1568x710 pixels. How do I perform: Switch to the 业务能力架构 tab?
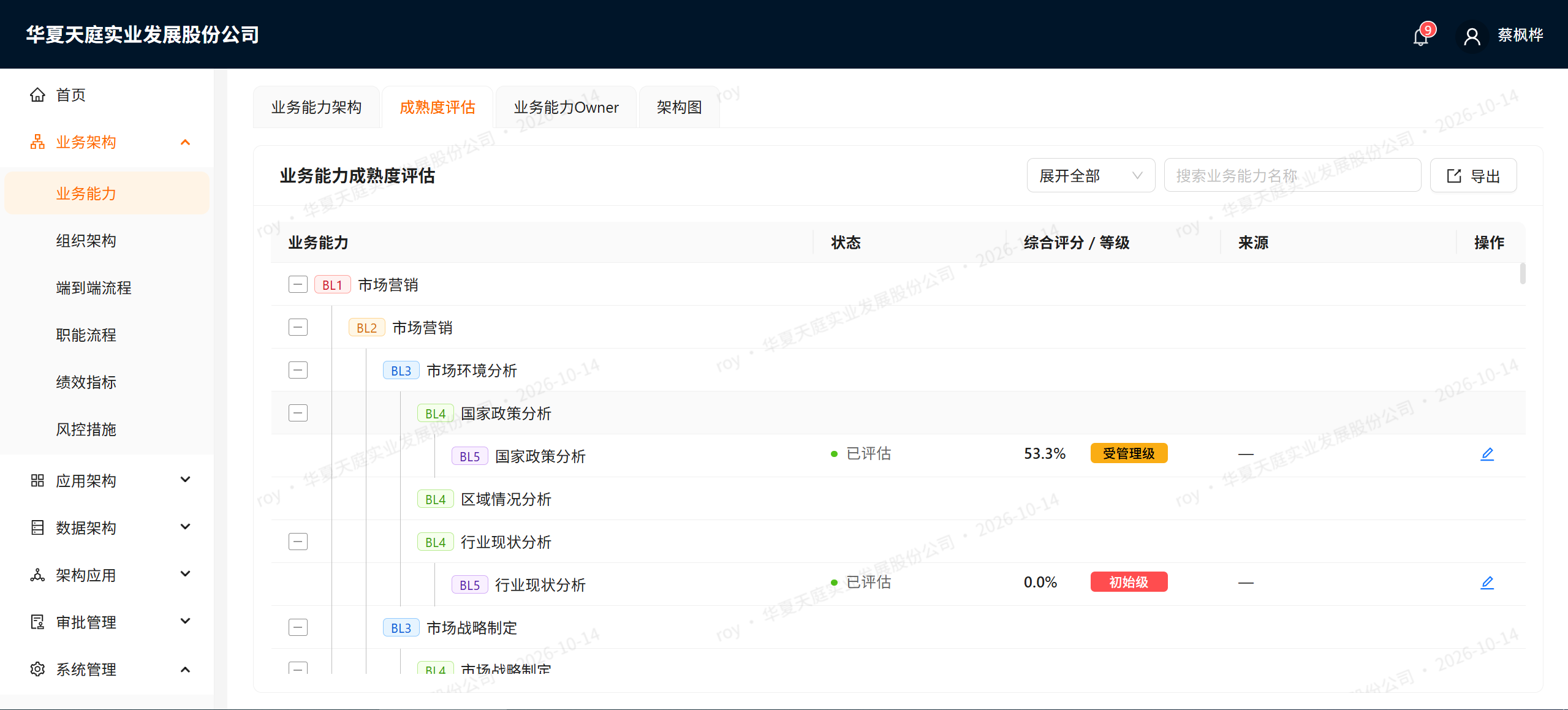point(317,107)
